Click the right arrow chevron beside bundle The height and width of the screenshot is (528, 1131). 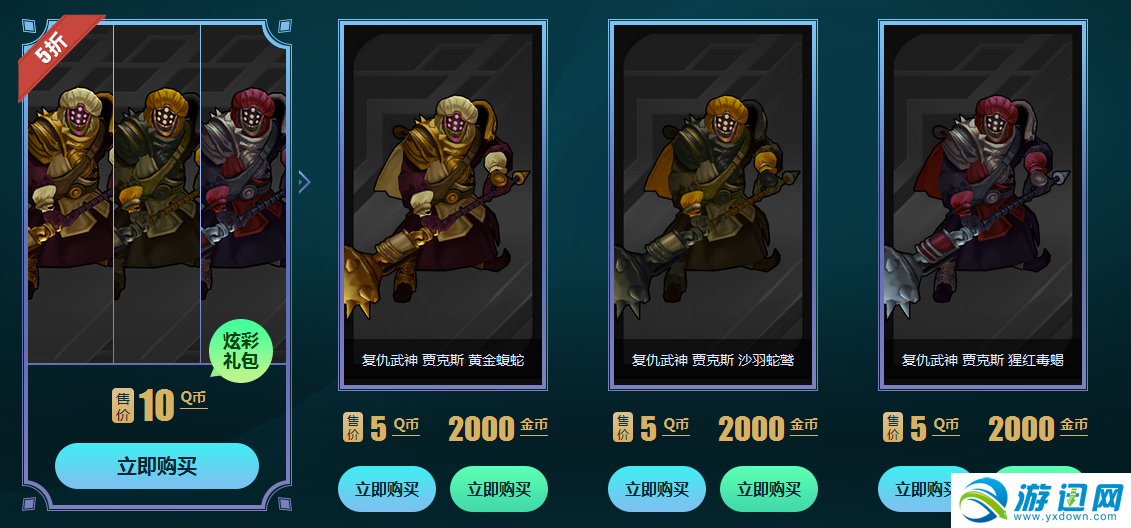(304, 182)
